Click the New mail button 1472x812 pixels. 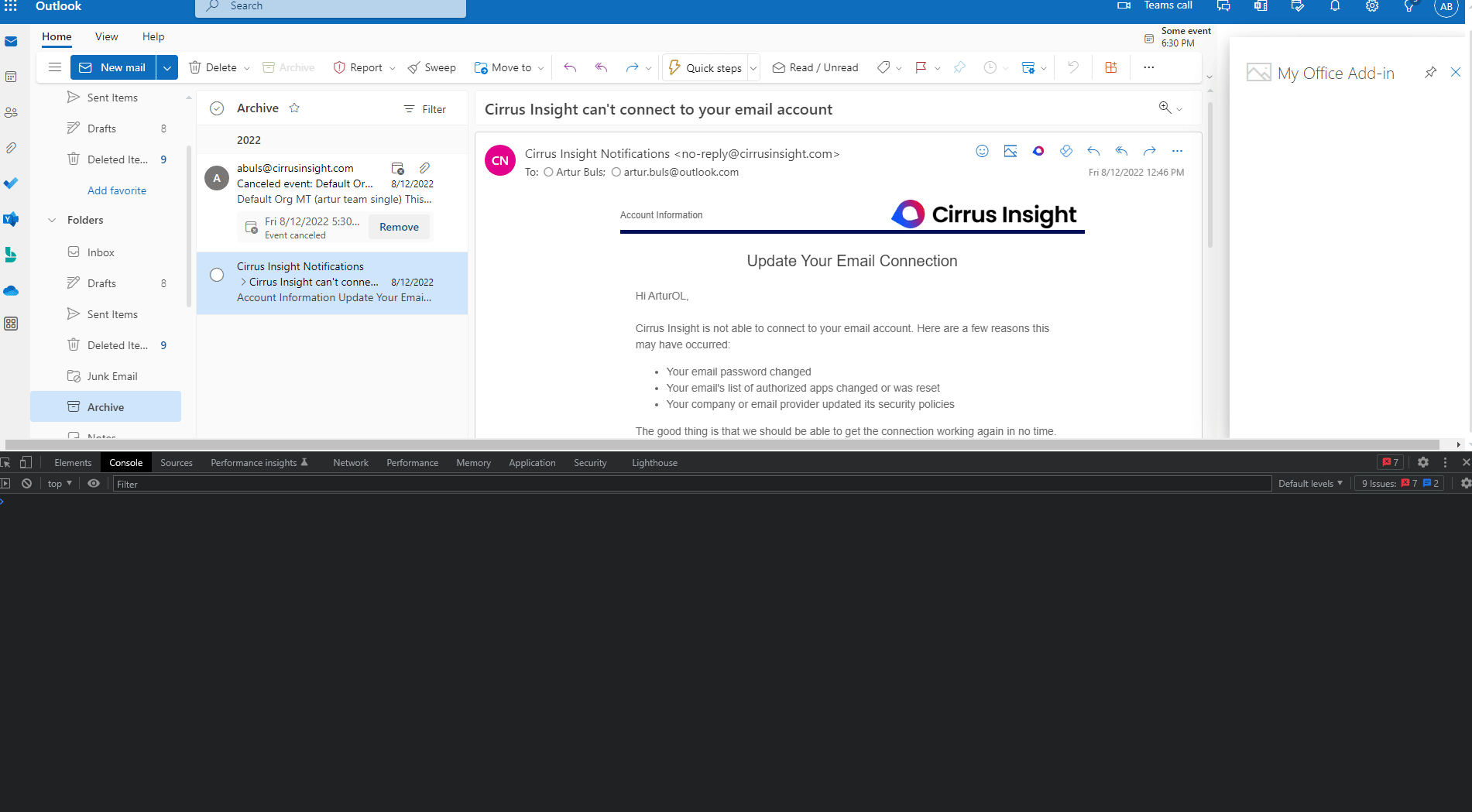[x=113, y=67]
